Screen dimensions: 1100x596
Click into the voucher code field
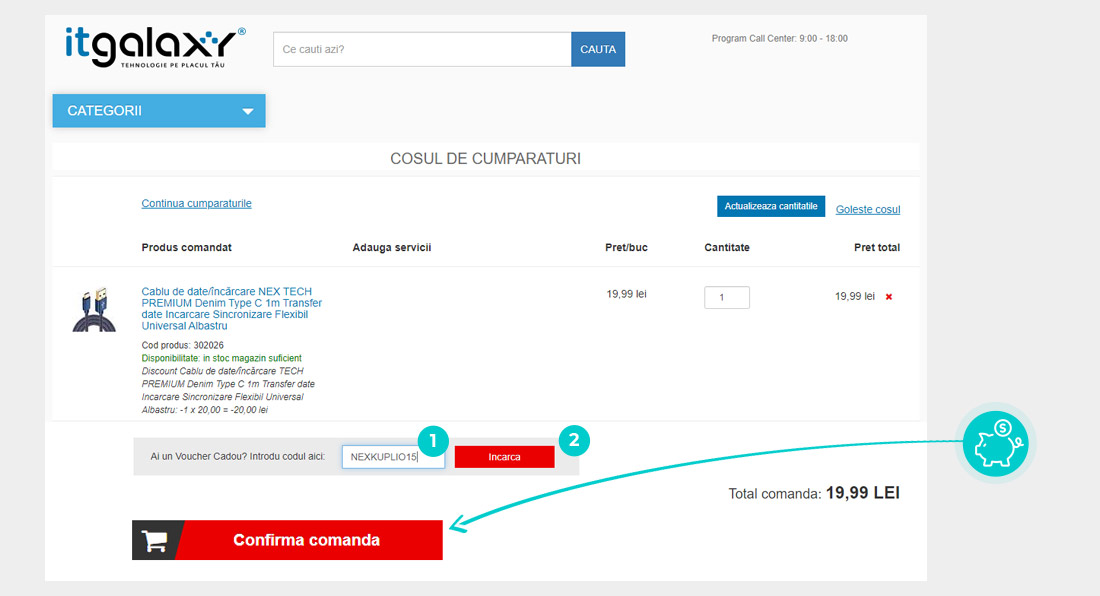[x=393, y=456]
